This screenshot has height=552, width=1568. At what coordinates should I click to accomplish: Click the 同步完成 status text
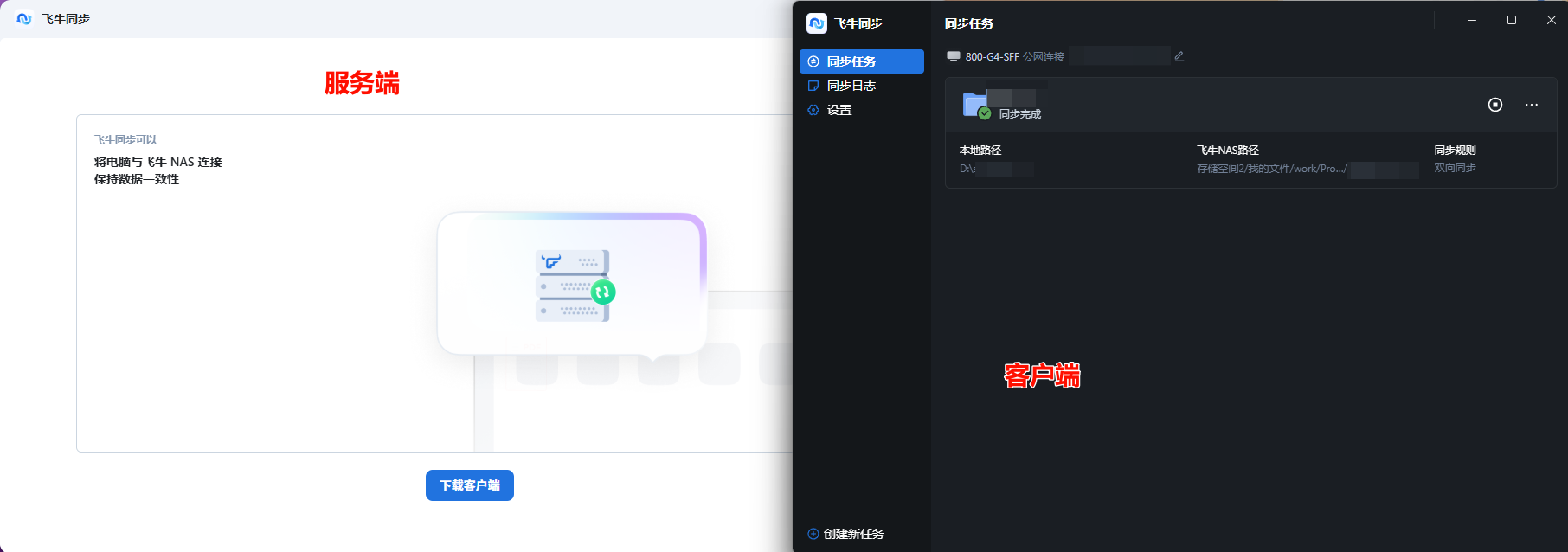[x=1020, y=114]
